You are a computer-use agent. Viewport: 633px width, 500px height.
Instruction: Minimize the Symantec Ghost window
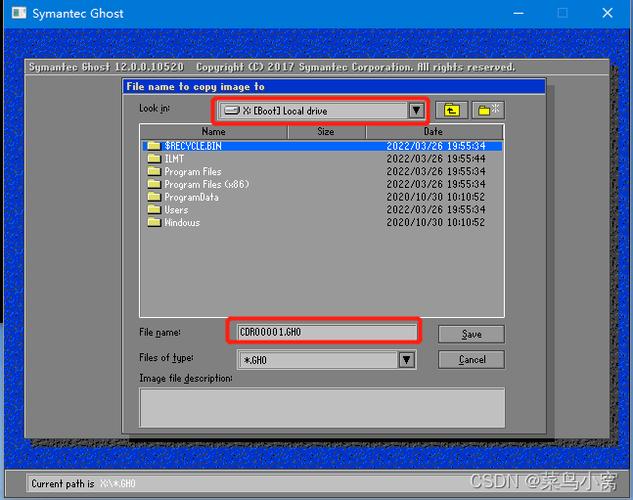click(x=518, y=13)
